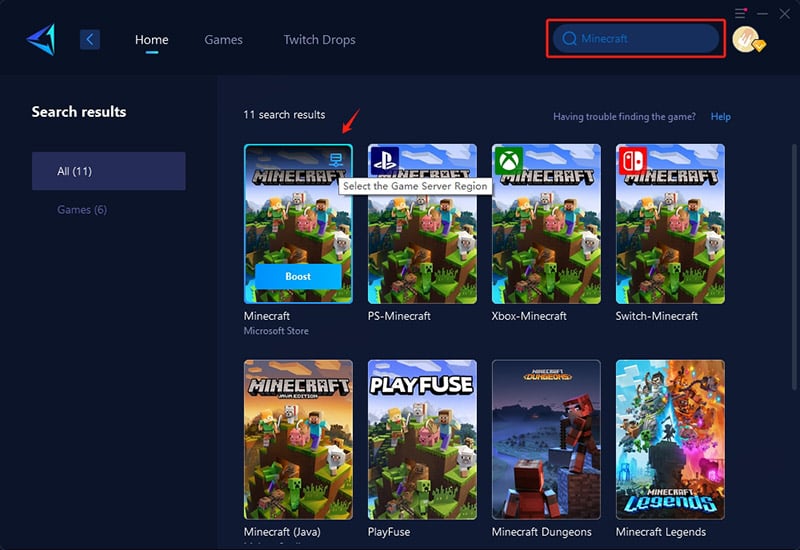Open the Minecraft (Java) cover thumbnail
The height and width of the screenshot is (550, 800).
298,440
